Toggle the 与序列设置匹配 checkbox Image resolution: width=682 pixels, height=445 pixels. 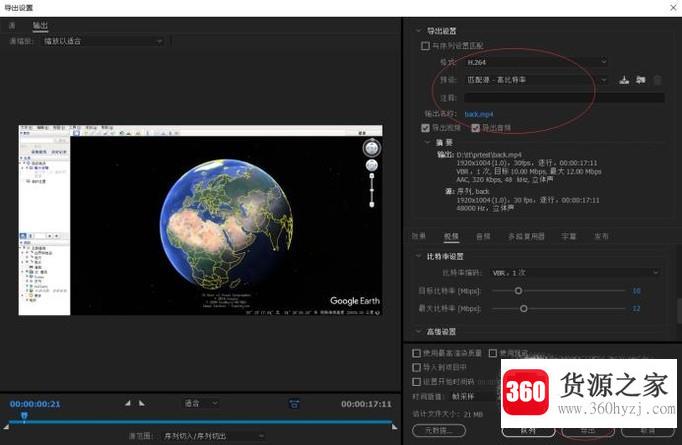tap(425, 46)
